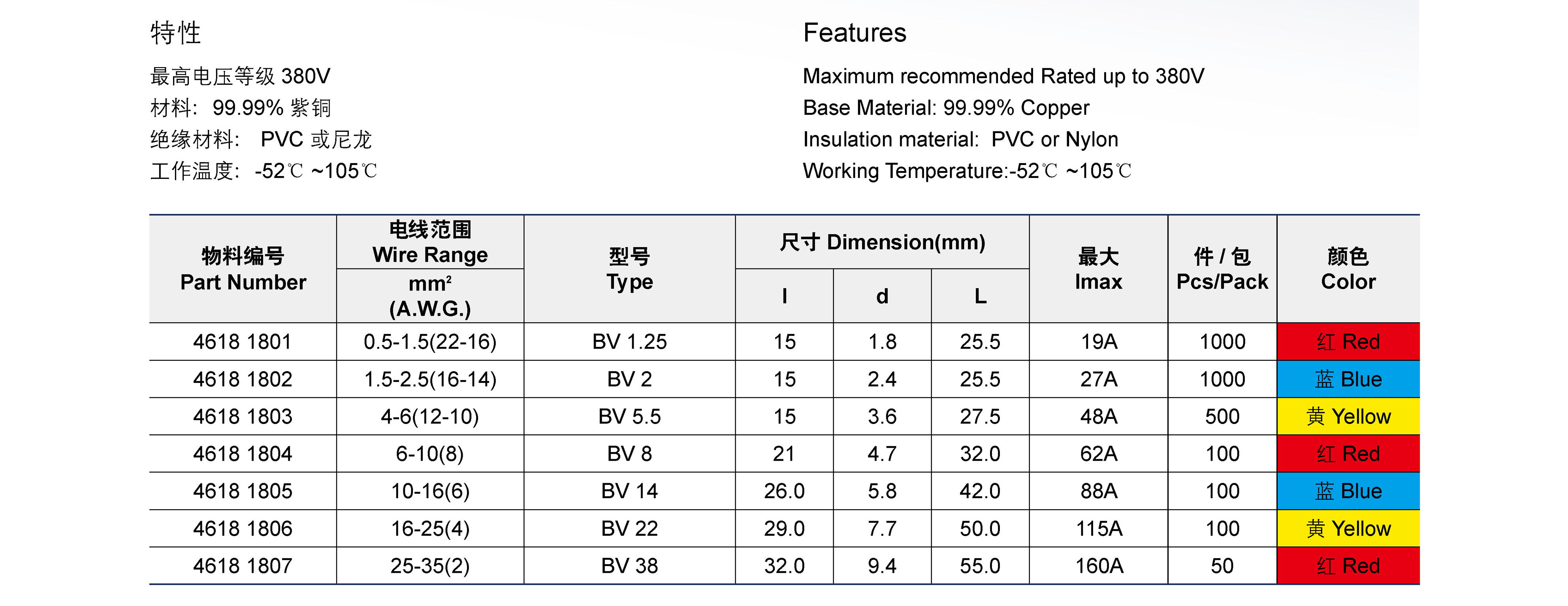Image resolution: width=1568 pixels, height=606 pixels.
Task: Click the red color cell for part 4618 1801
Action: pos(1348,342)
